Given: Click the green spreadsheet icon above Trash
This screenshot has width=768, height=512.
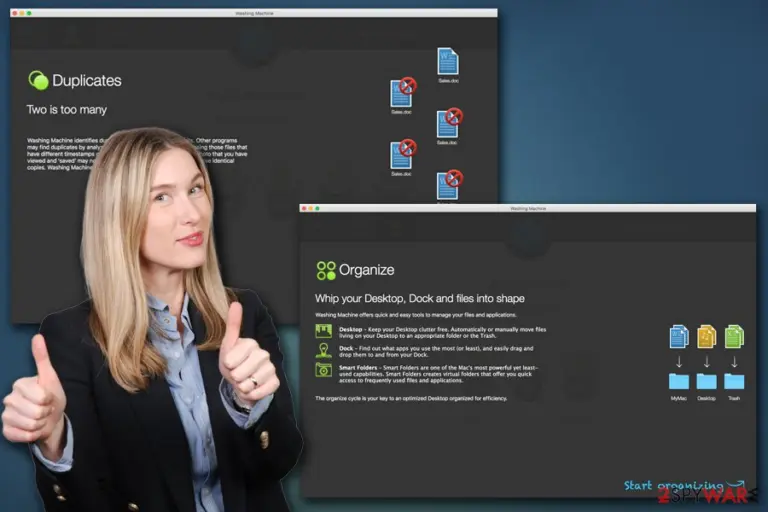Looking at the screenshot, I should tap(734, 336).
